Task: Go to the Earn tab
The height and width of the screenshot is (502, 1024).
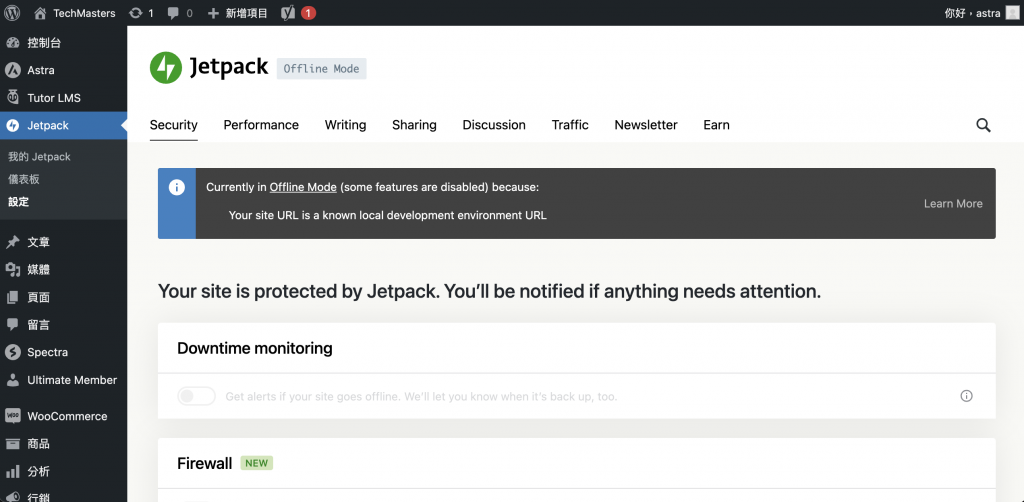Action: coord(716,125)
